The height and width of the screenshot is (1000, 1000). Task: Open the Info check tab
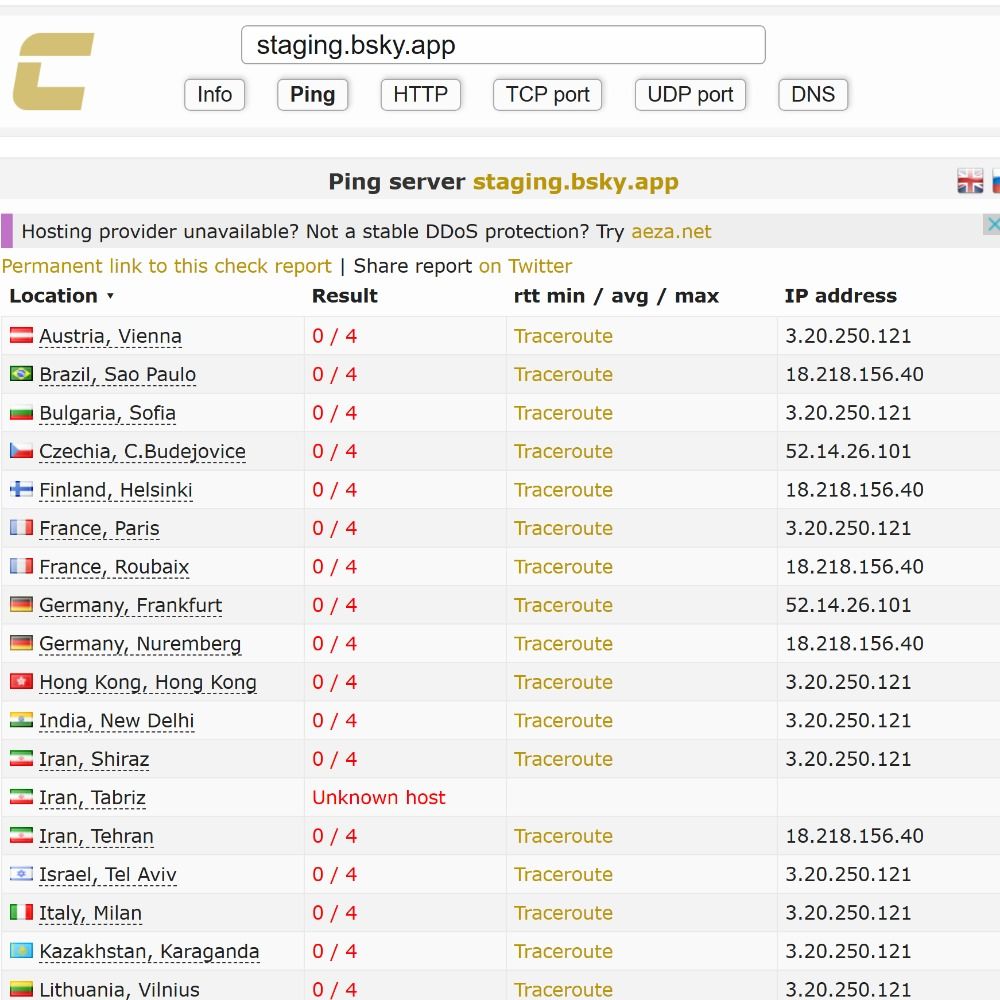(214, 94)
